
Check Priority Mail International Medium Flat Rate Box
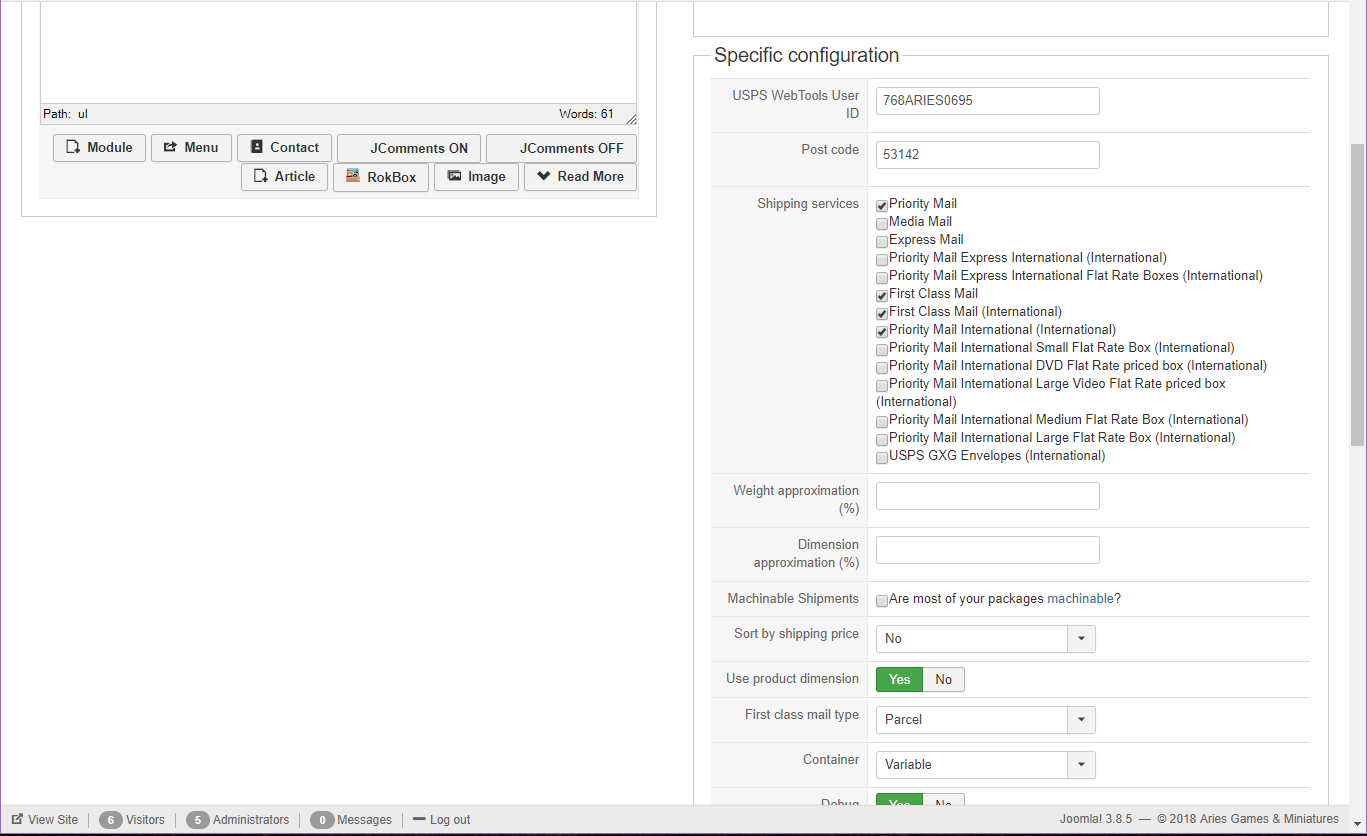point(882,421)
